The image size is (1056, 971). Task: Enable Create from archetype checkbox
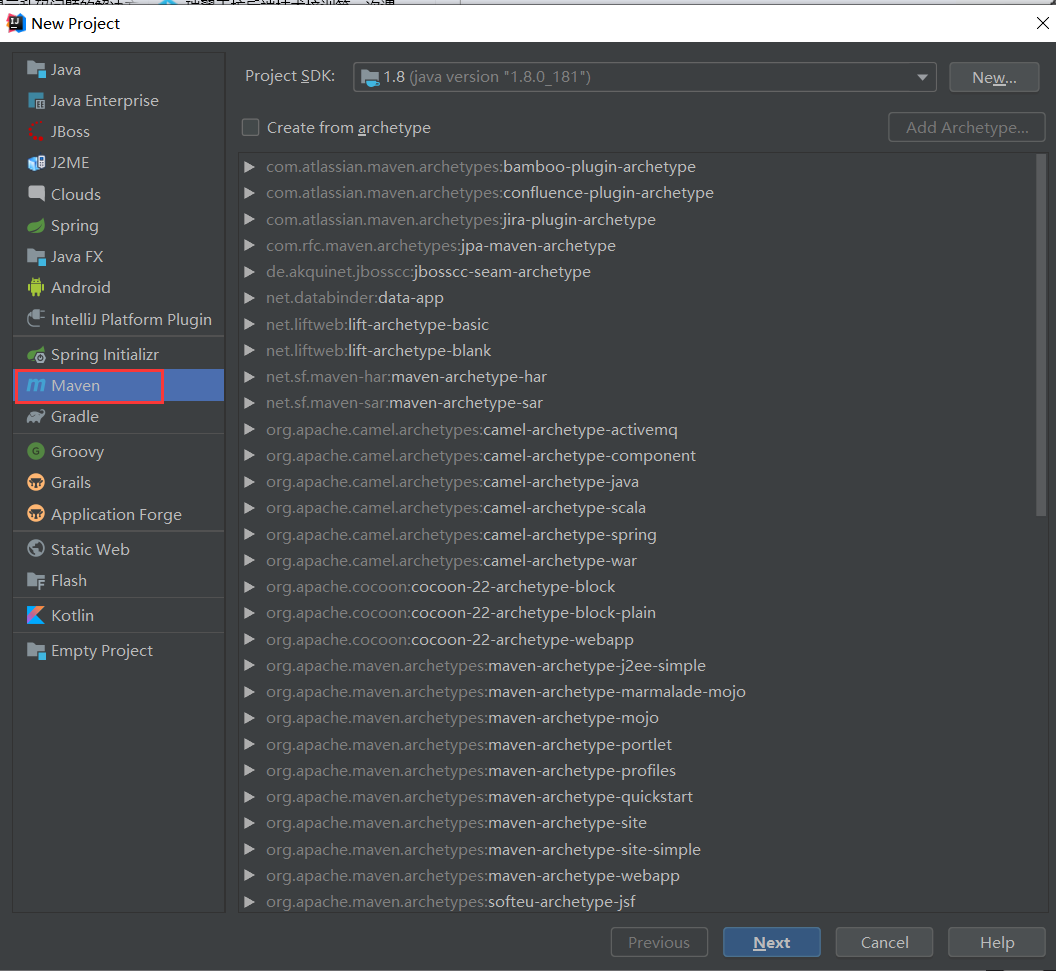click(251, 127)
